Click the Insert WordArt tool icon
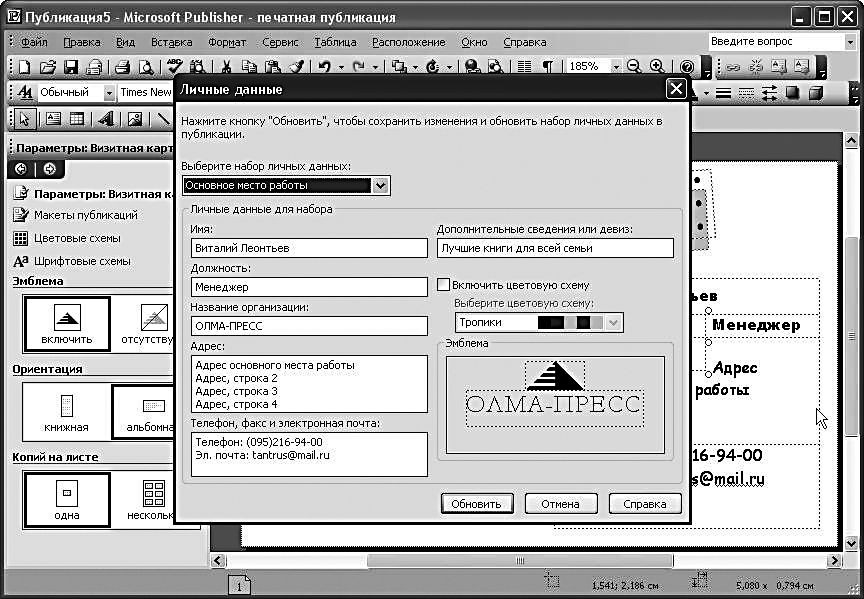The width and height of the screenshot is (864, 599). point(105,119)
